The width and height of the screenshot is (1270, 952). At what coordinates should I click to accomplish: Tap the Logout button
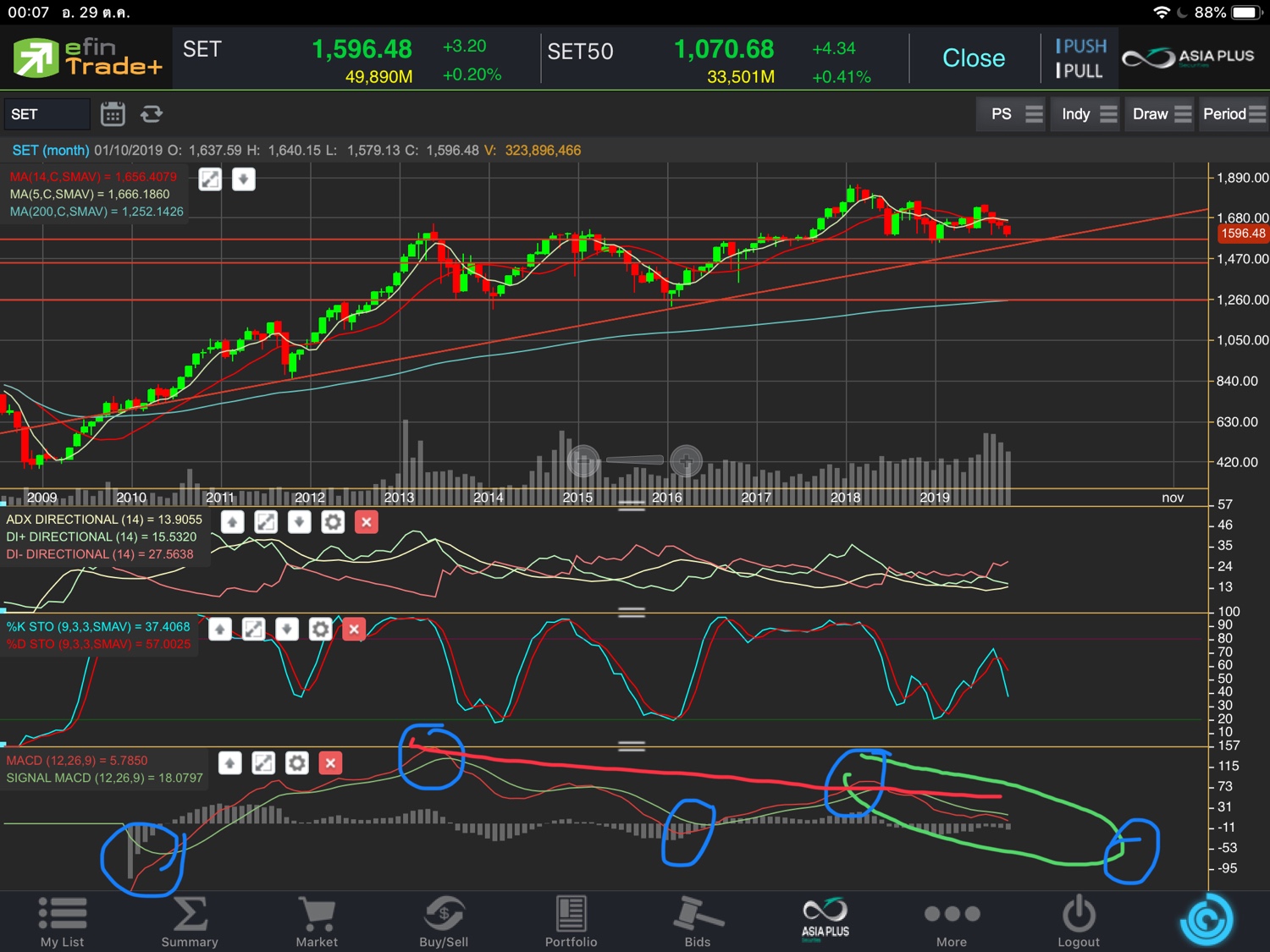pyautogui.click(x=1079, y=922)
